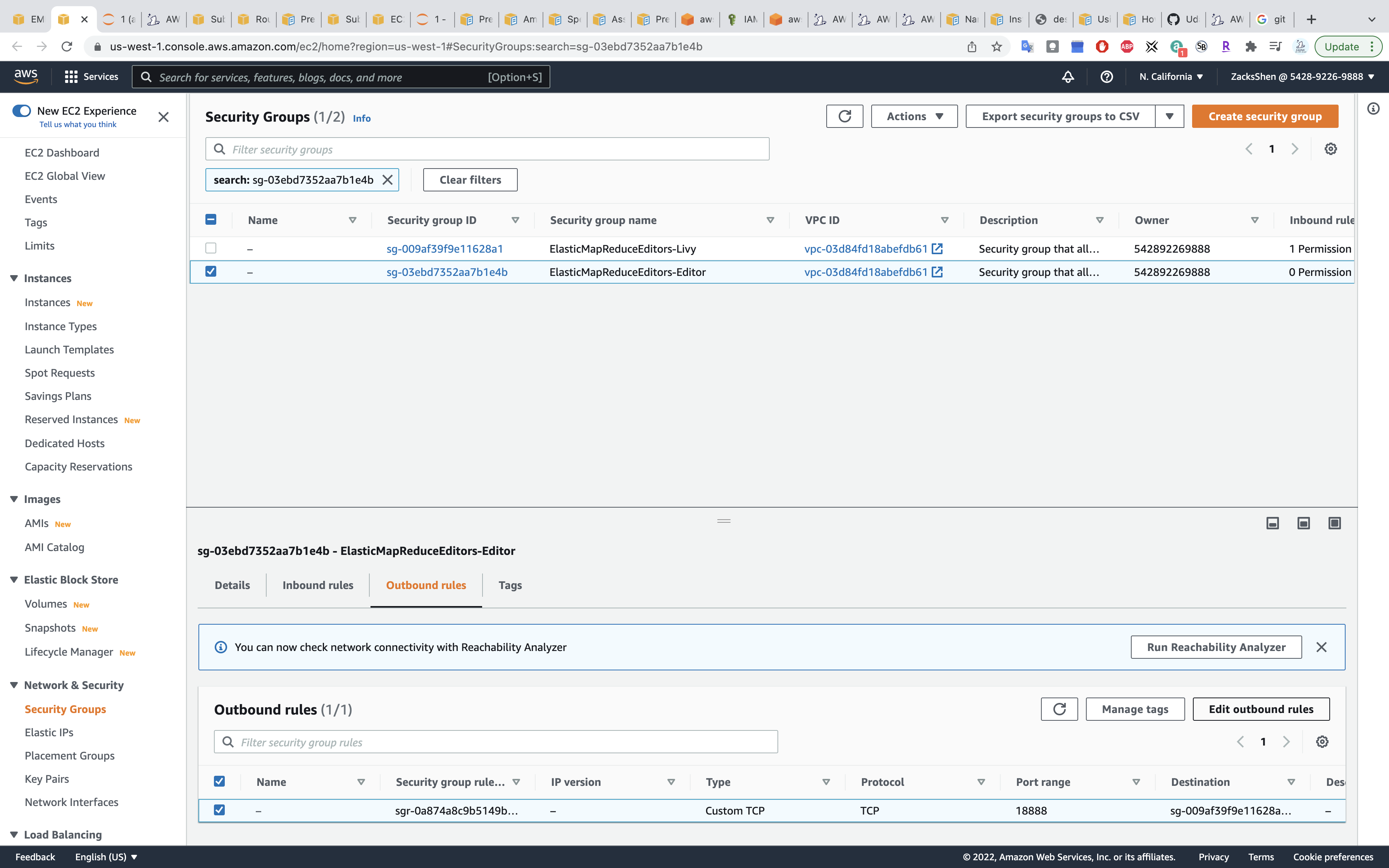This screenshot has height=868, width=1389.
Task: Toggle the New EC2 Experience switch
Action: pyautogui.click(x=22, y=111)
